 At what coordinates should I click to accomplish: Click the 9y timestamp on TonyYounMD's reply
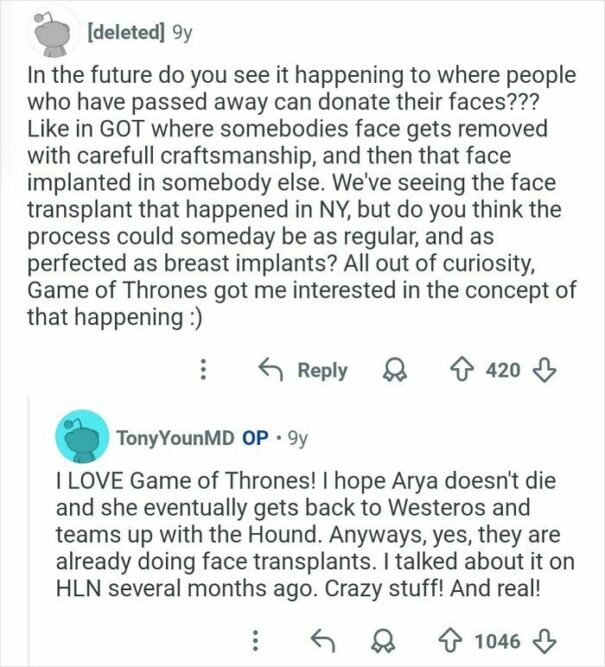click(x=298, y=437)
